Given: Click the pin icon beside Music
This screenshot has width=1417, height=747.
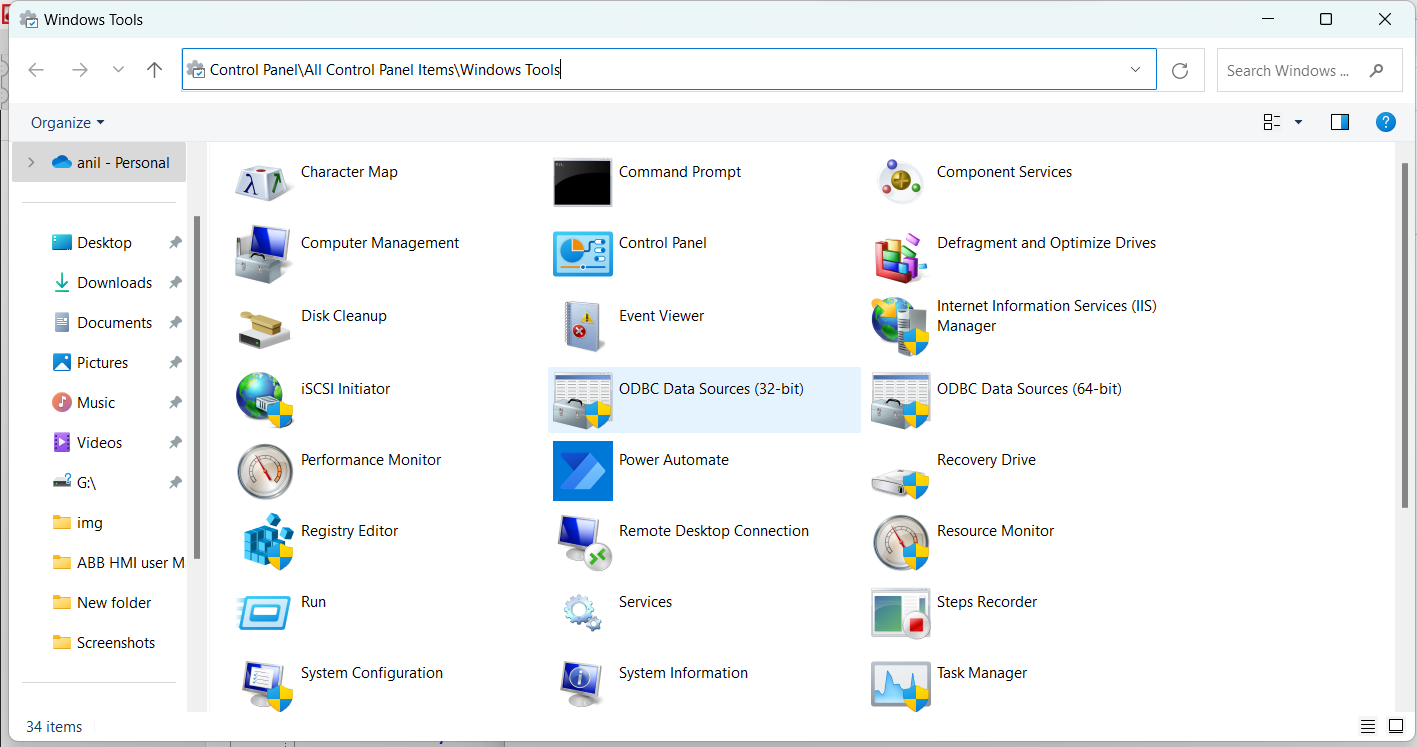Looking at the screenshot, I should (x=175, y=402).
